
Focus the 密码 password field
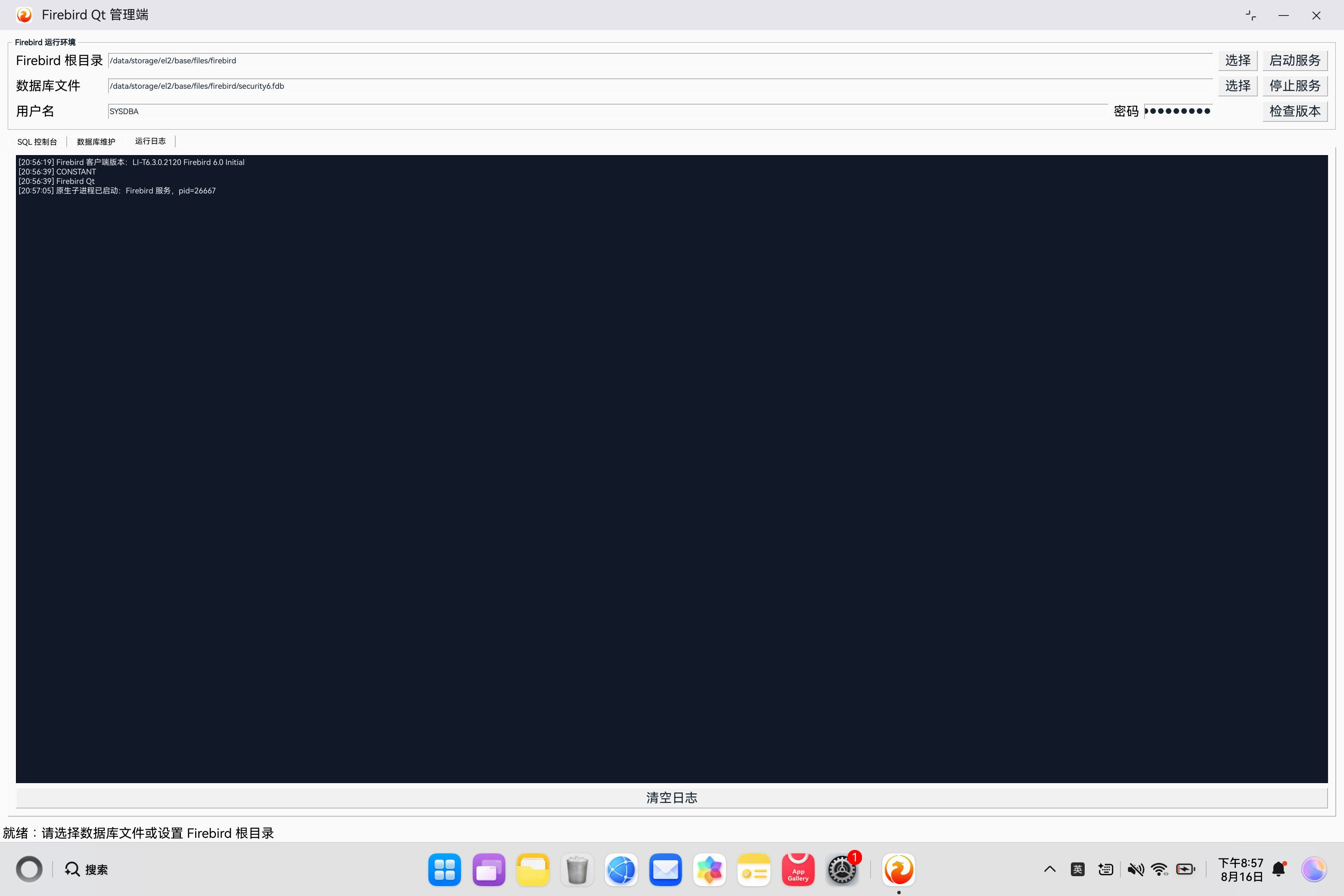[1178, 111]
